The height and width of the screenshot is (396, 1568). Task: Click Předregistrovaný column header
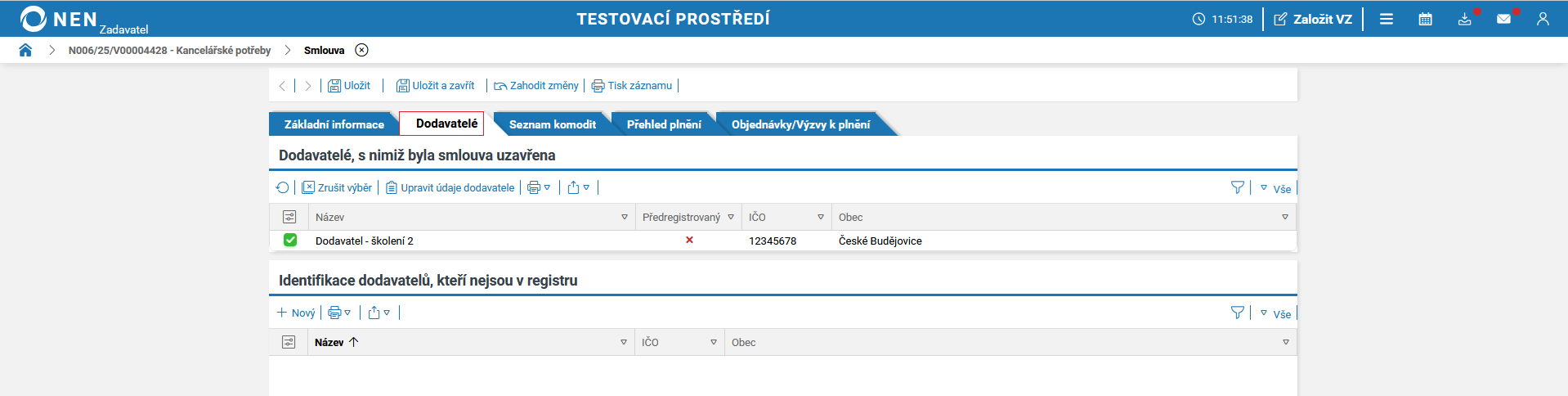coord(682,217)
